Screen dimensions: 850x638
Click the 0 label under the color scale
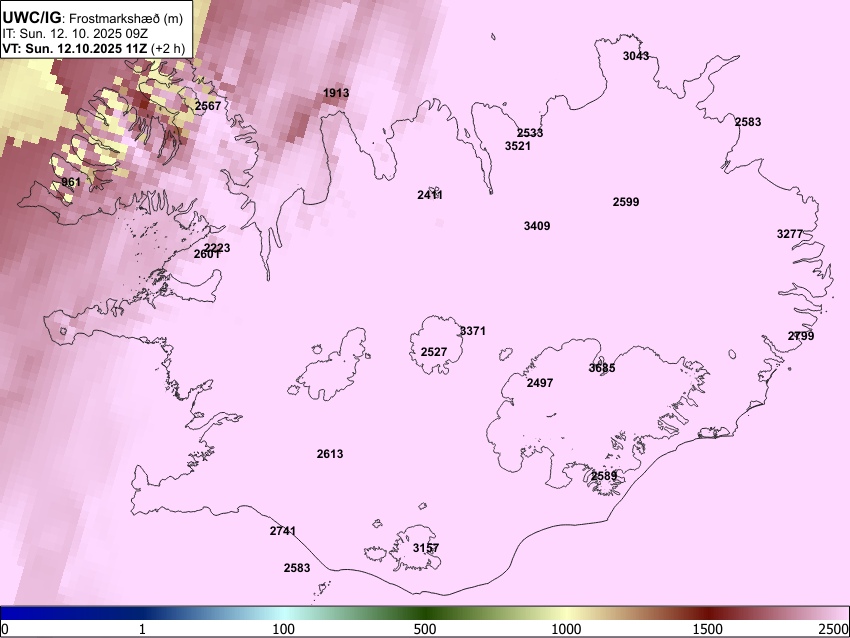[5, 629]
